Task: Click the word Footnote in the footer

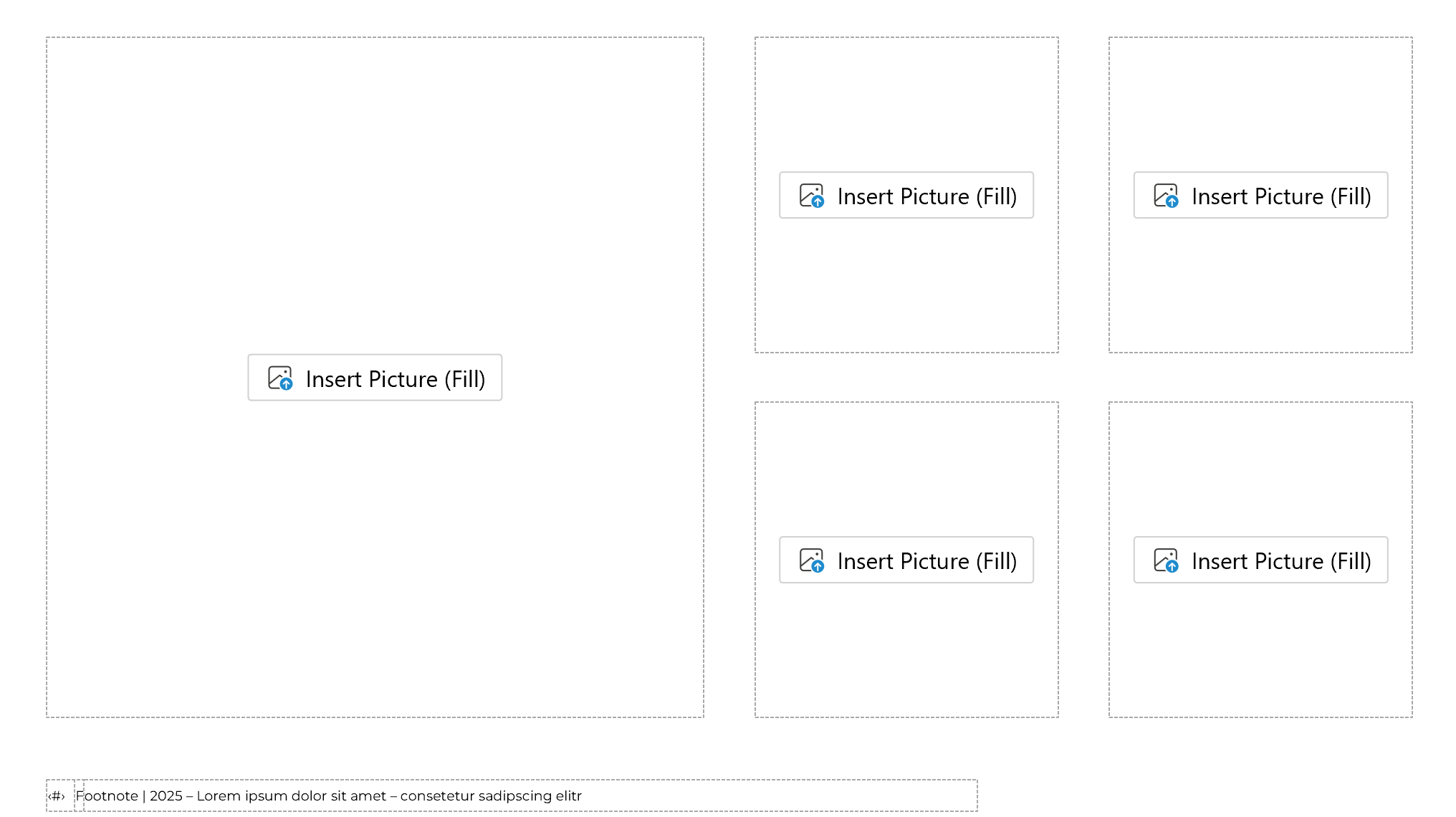Action: tap(107, 796)
